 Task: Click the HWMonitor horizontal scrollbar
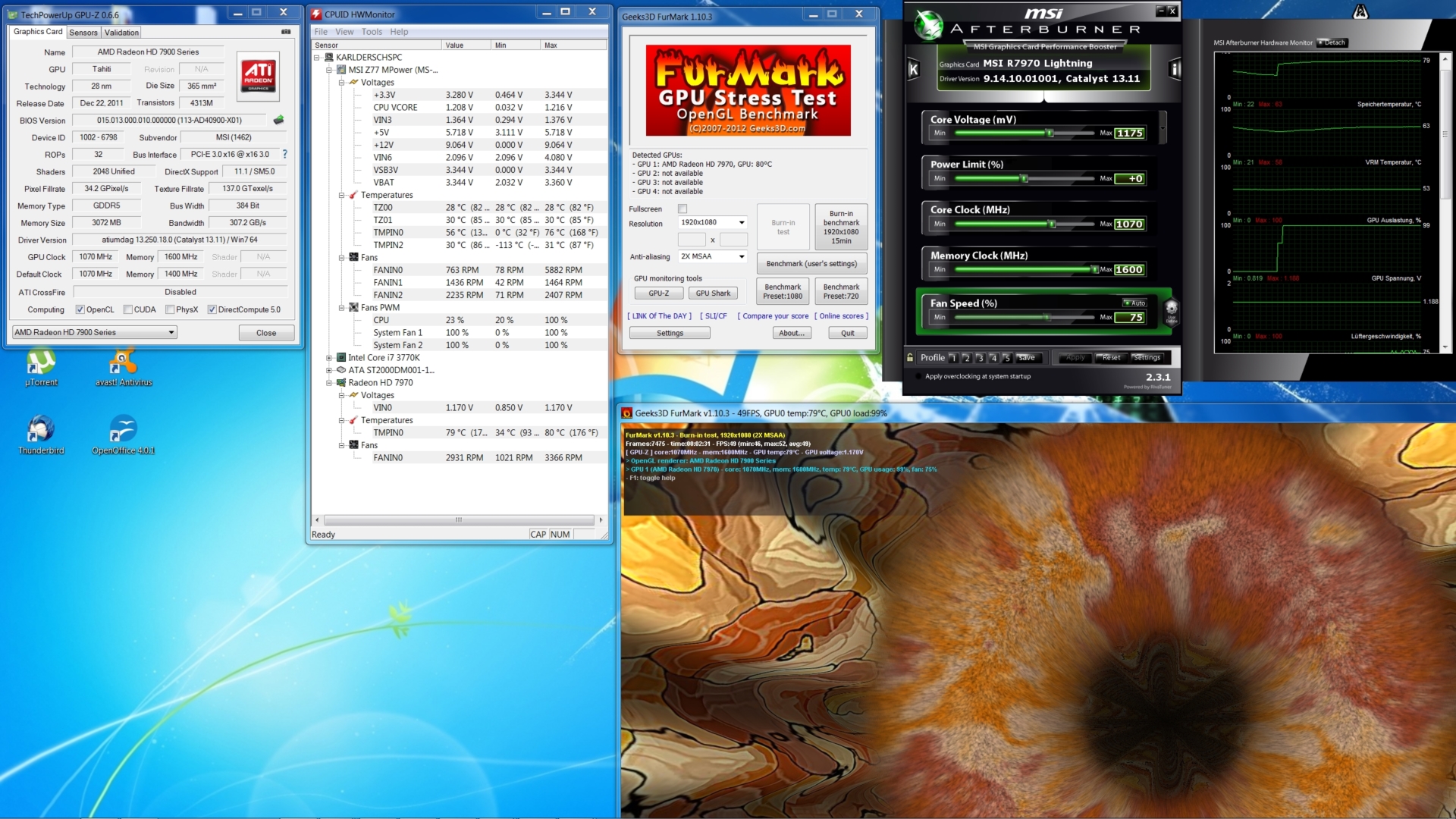click(x=459, y=520)
